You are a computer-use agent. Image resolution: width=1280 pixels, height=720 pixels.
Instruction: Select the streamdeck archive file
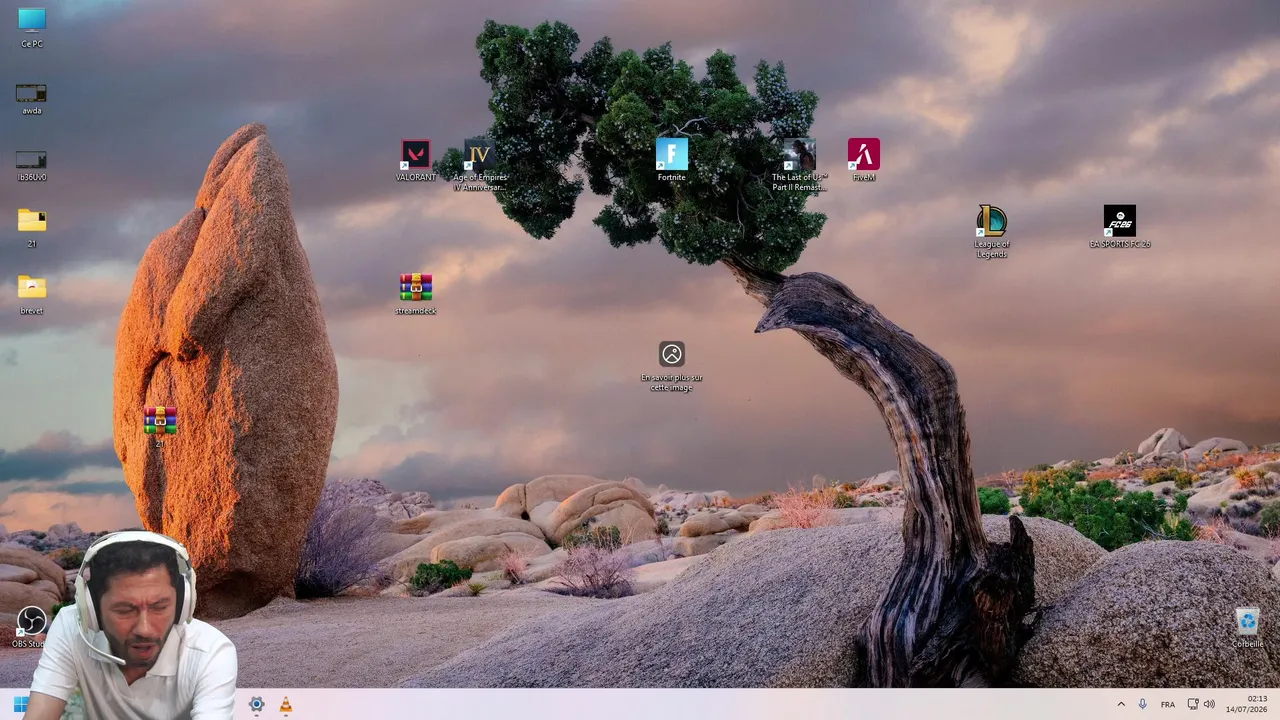pyautogui.click(x=415, y=293)
